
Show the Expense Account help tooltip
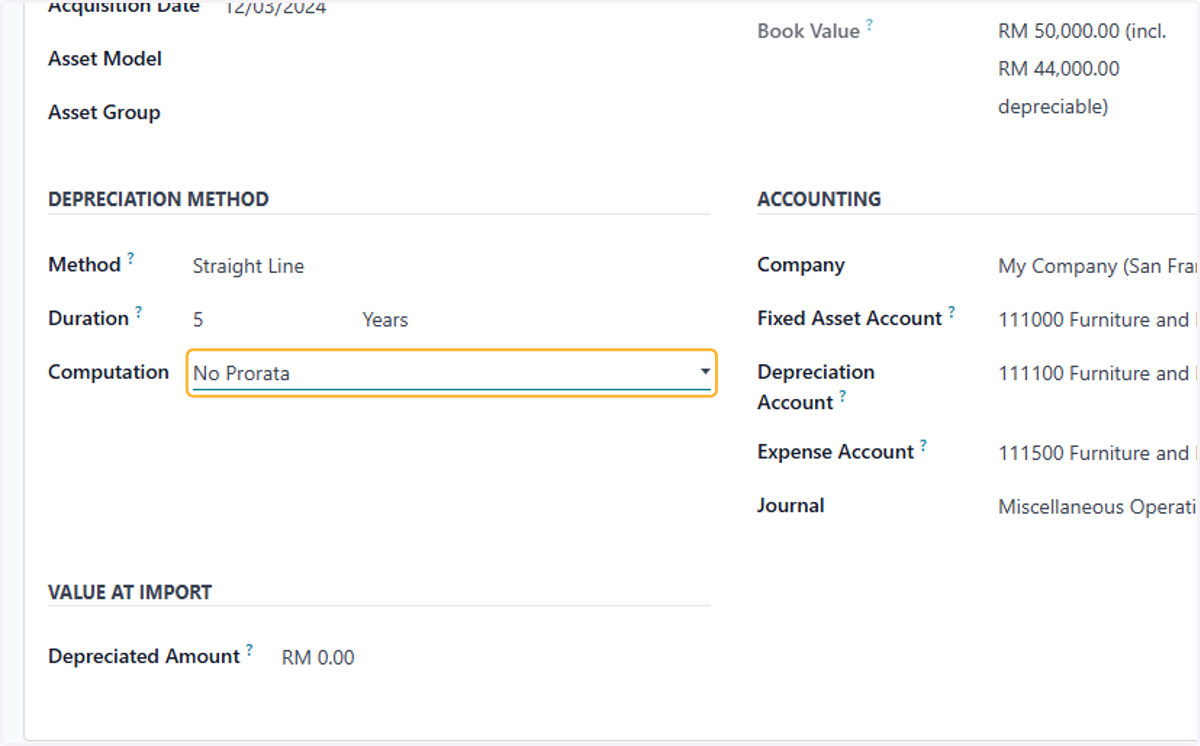tap(924, 446)
